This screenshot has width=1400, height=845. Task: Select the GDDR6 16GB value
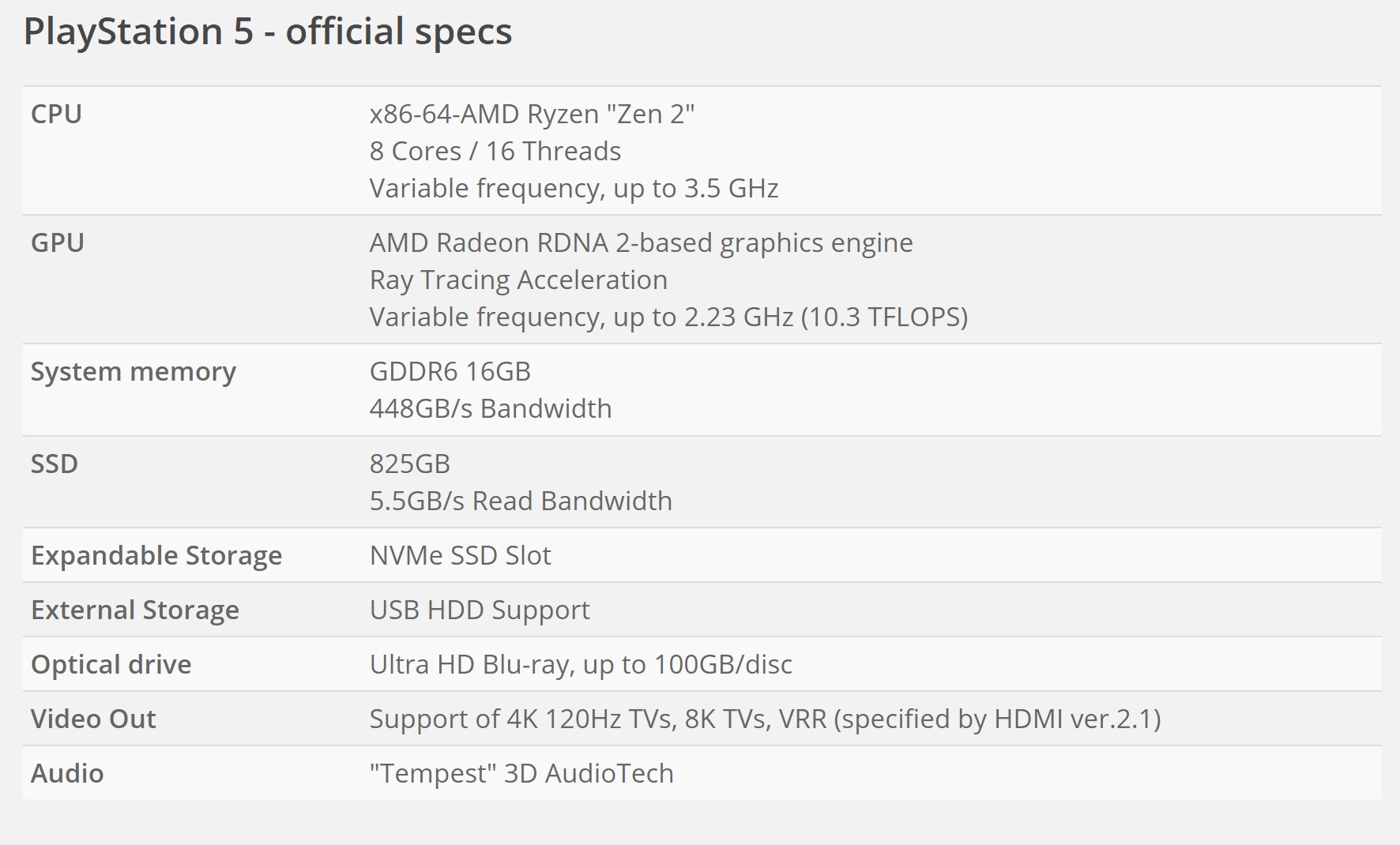[x=450, y=372]
